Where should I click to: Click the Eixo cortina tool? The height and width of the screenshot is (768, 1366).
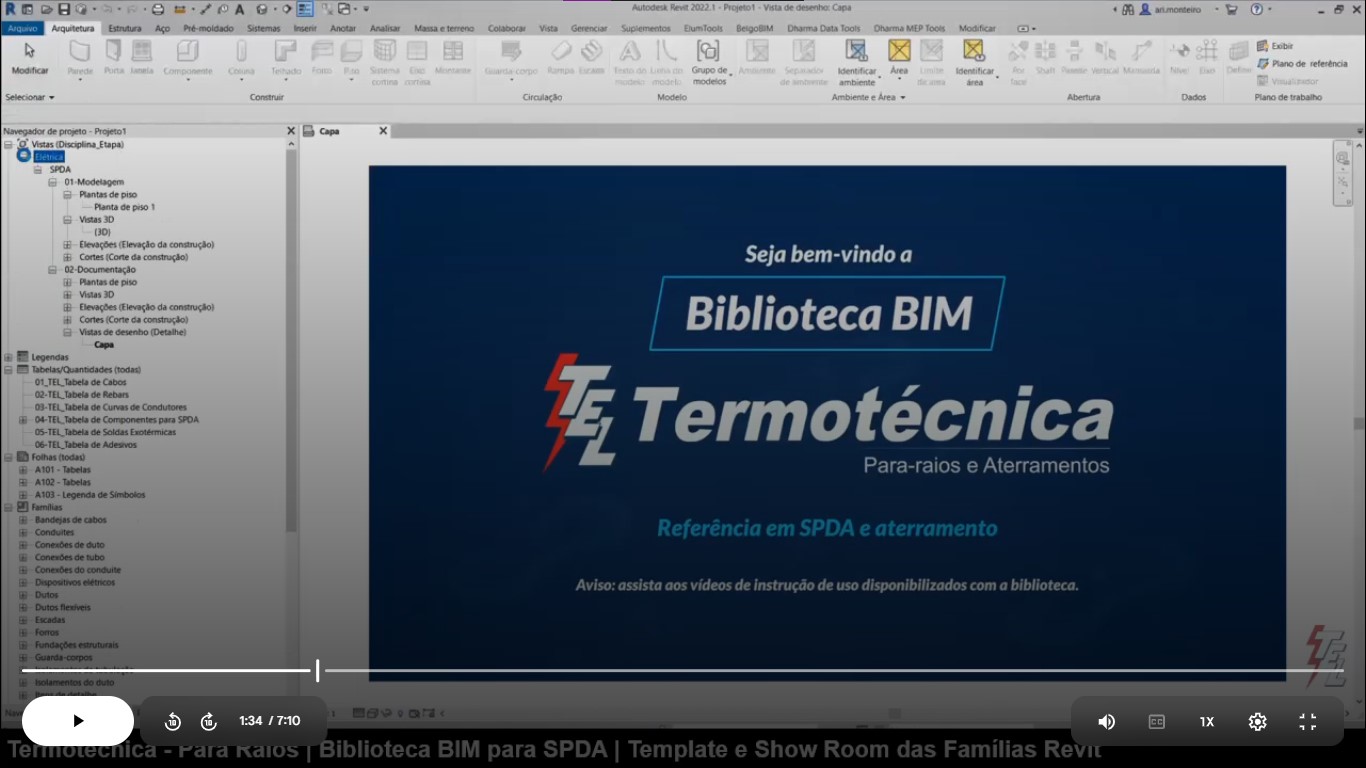pyautogui.click(x=418, y=62)
